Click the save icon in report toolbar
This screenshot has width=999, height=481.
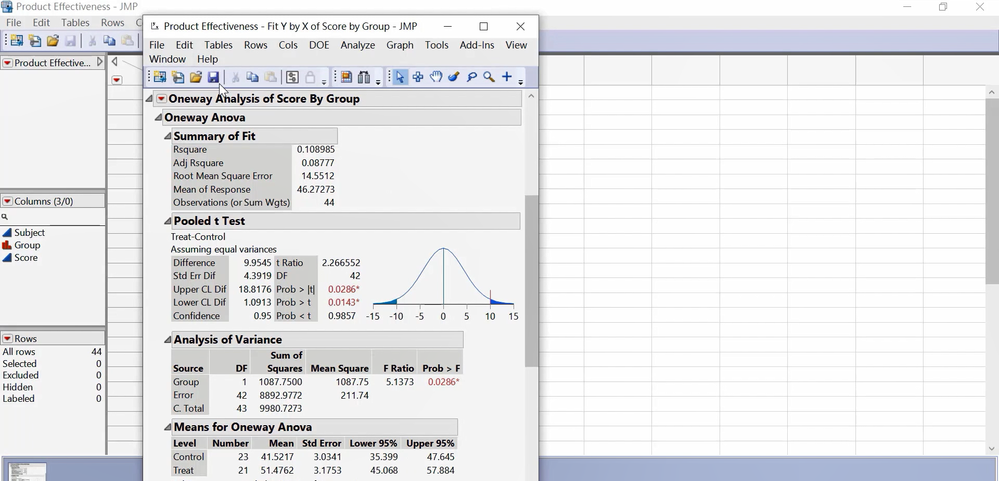(x=213, y=78)
